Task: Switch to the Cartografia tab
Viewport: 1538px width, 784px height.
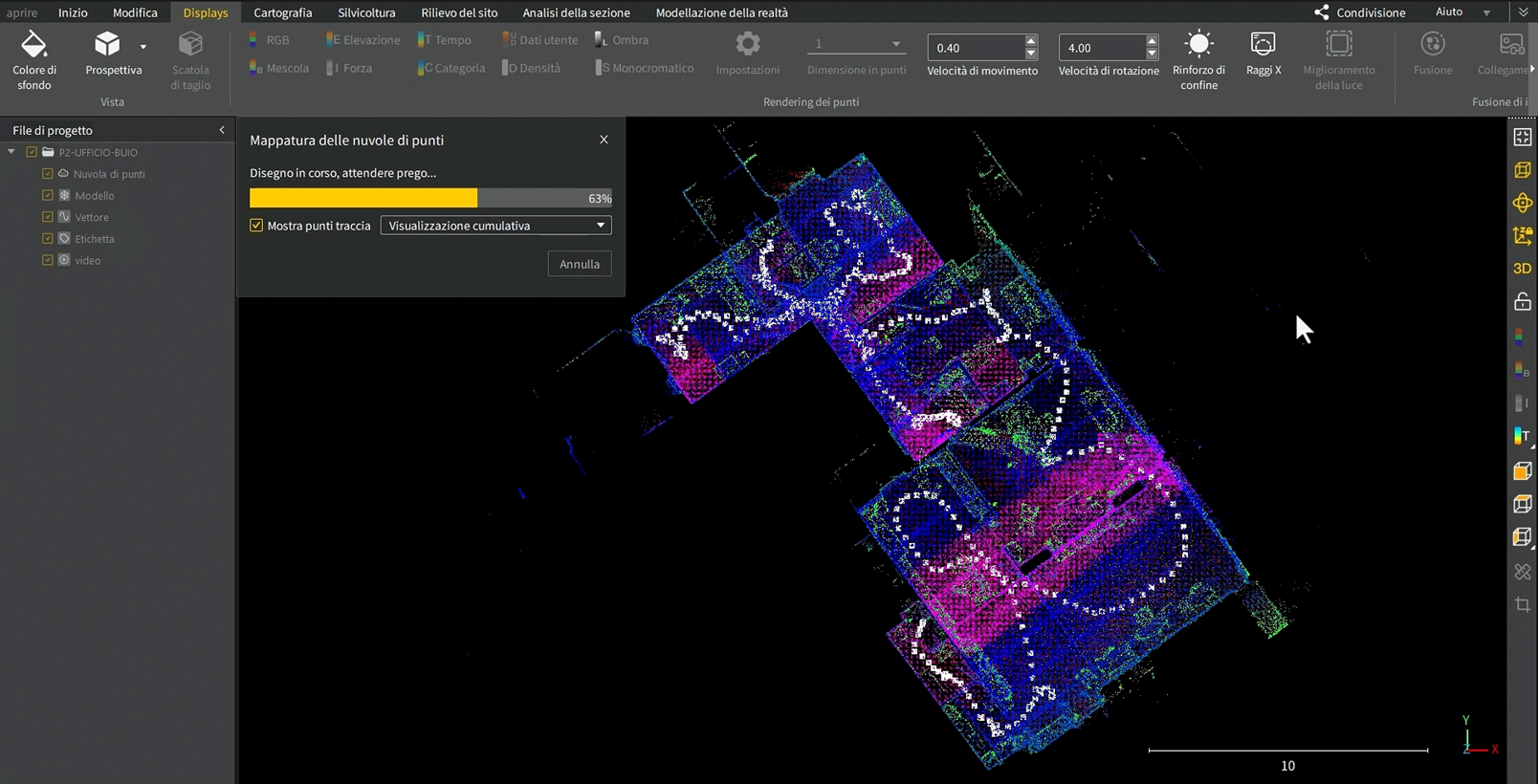Action: pos(282,12)
